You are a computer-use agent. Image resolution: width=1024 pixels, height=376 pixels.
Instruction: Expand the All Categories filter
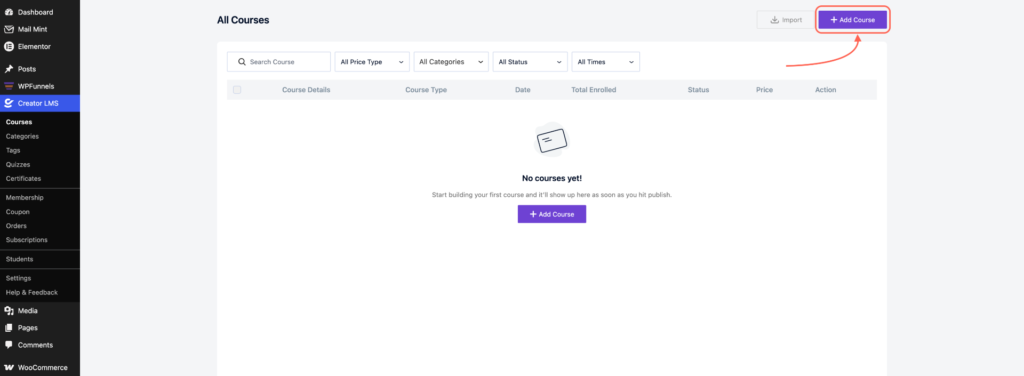pos(451,62)
